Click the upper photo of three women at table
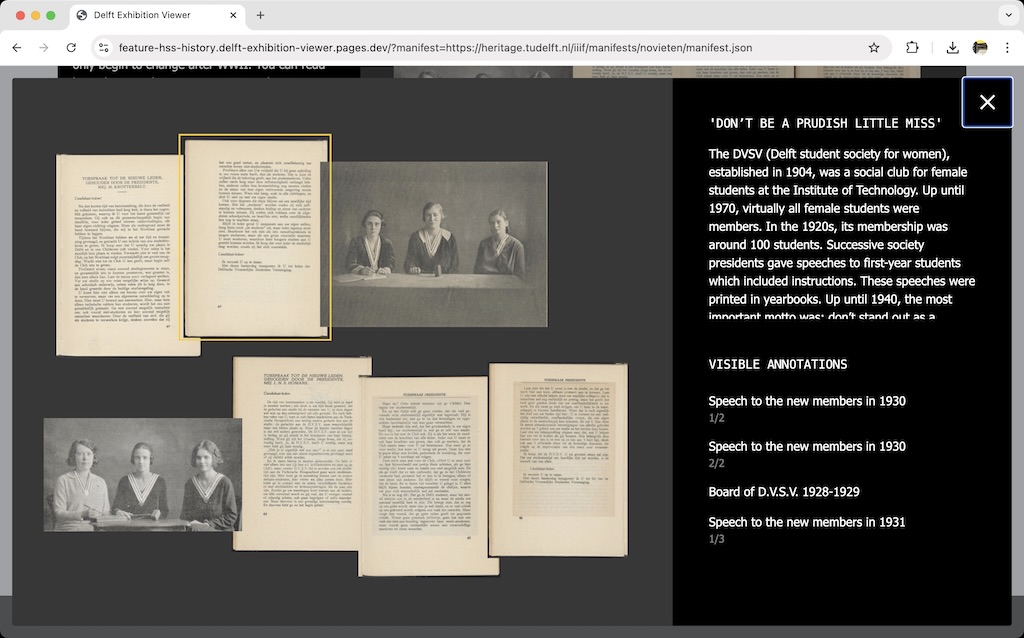 [436, 244]
